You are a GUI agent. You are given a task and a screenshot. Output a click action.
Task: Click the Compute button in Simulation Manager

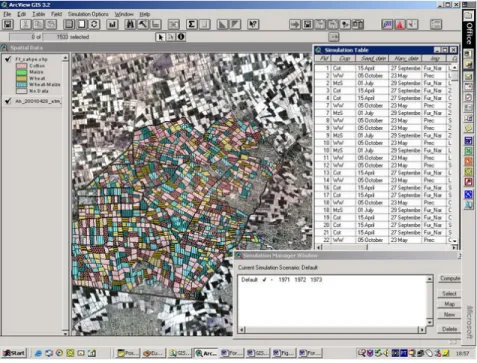click(x=449, y=278)
